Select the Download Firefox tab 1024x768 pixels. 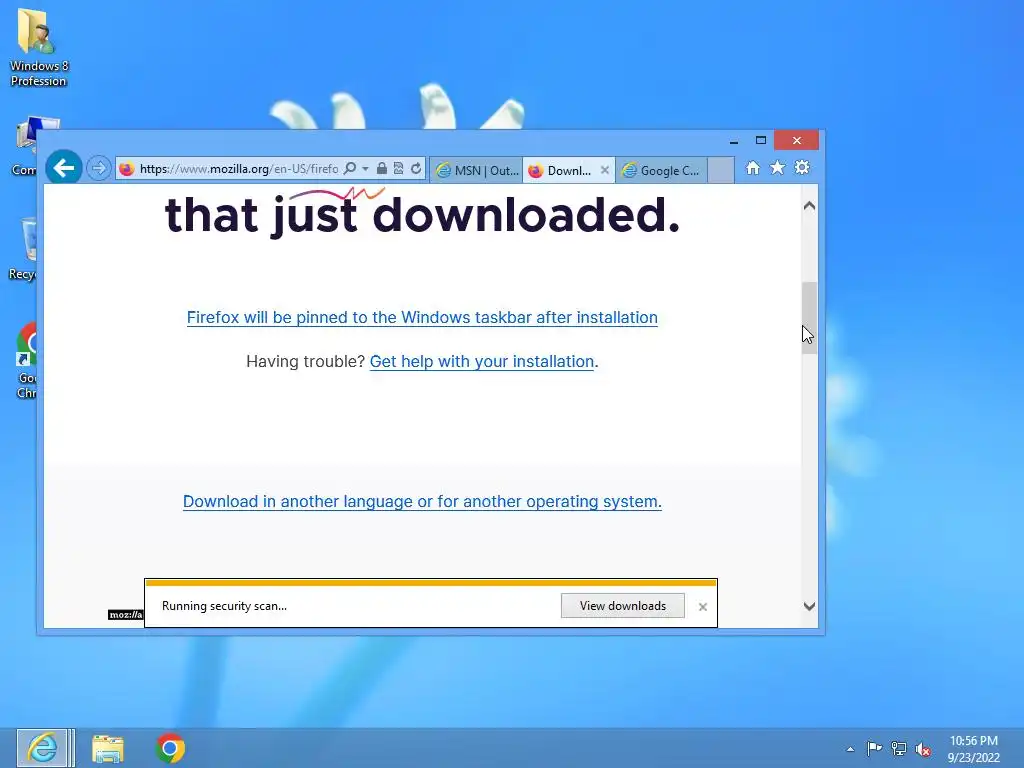(561, 170)
